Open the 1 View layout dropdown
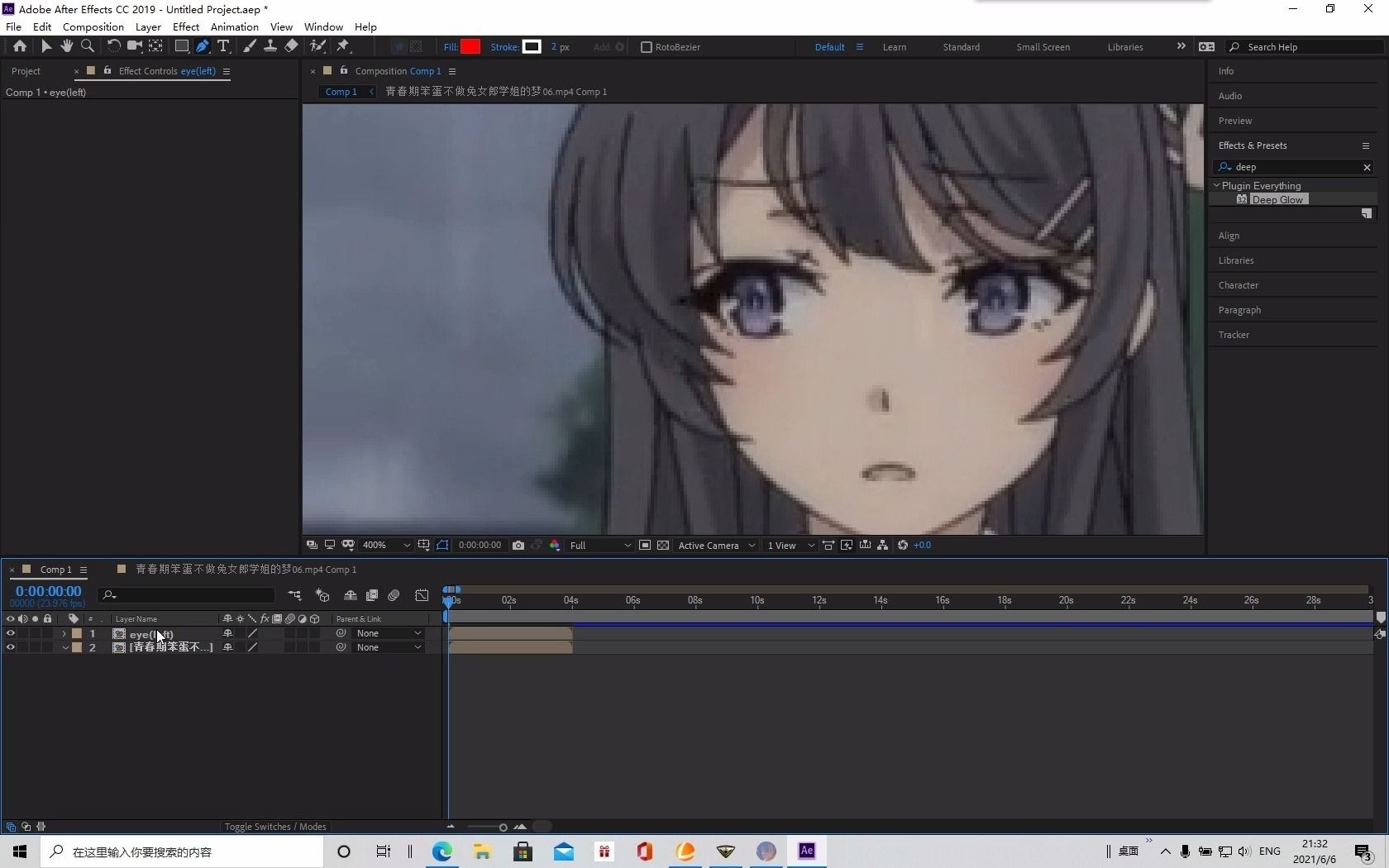1389x868 pixels. tap(790, 545)
